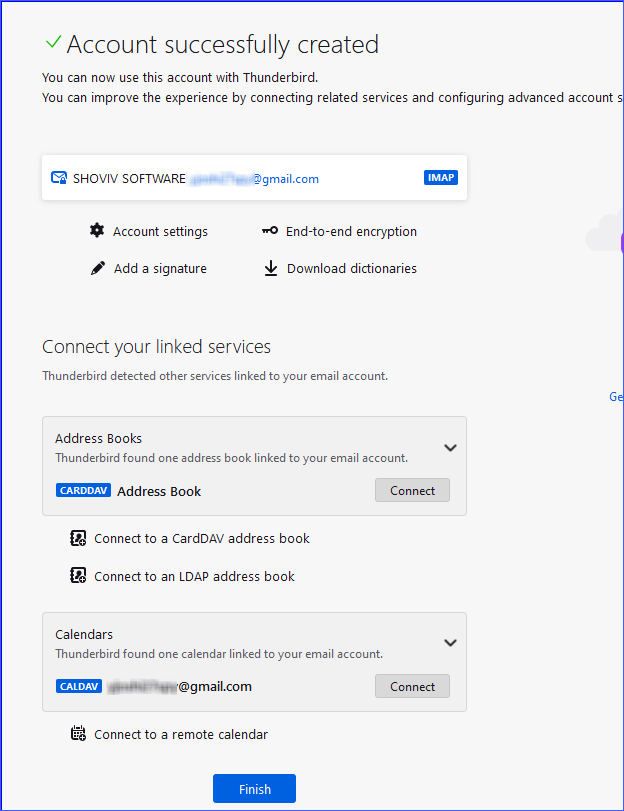The height and width of the screenshot is (811, 624).
Task: Choose Add a signature
Action: click(160, 268)
